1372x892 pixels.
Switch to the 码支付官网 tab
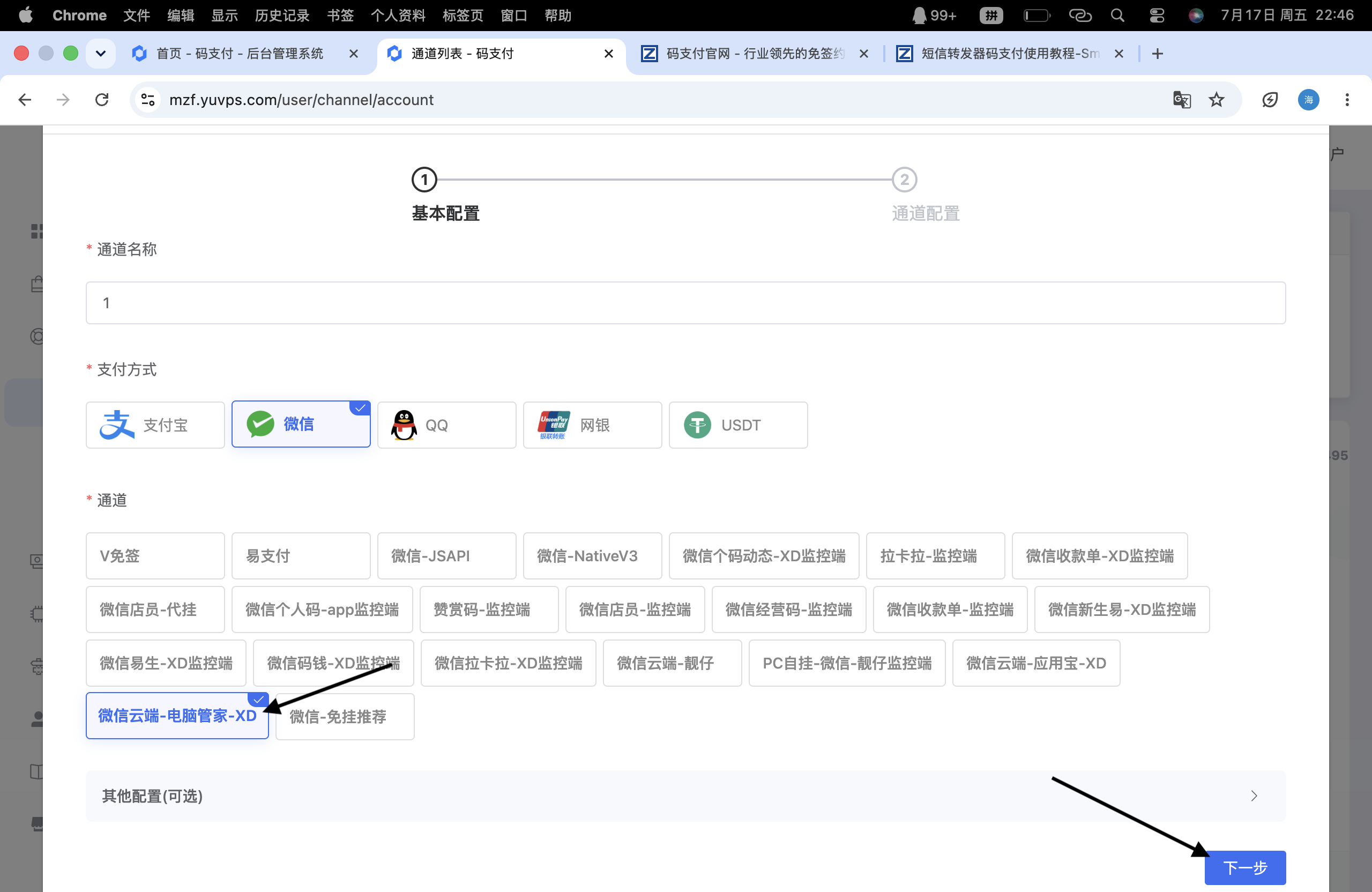click(x=755, y=54)
